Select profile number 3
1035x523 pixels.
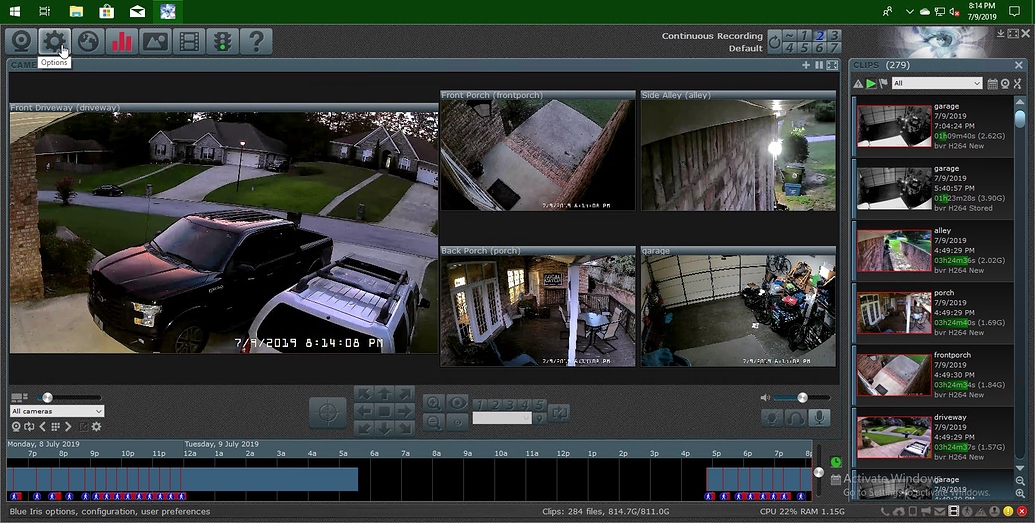click(x=834, y=35)
